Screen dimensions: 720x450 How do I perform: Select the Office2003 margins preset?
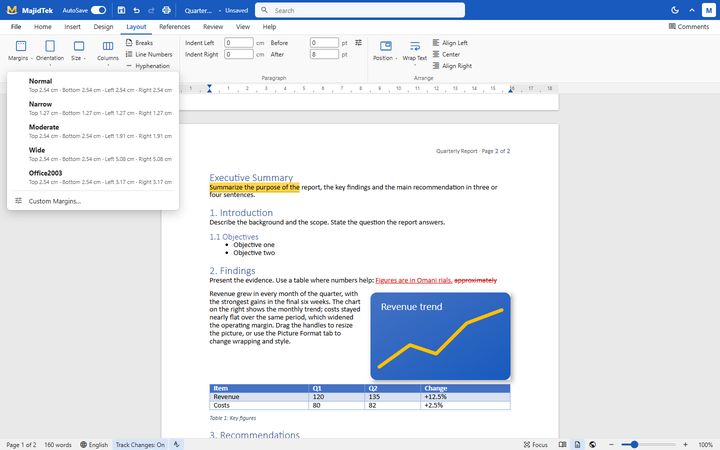click(93, 177)
